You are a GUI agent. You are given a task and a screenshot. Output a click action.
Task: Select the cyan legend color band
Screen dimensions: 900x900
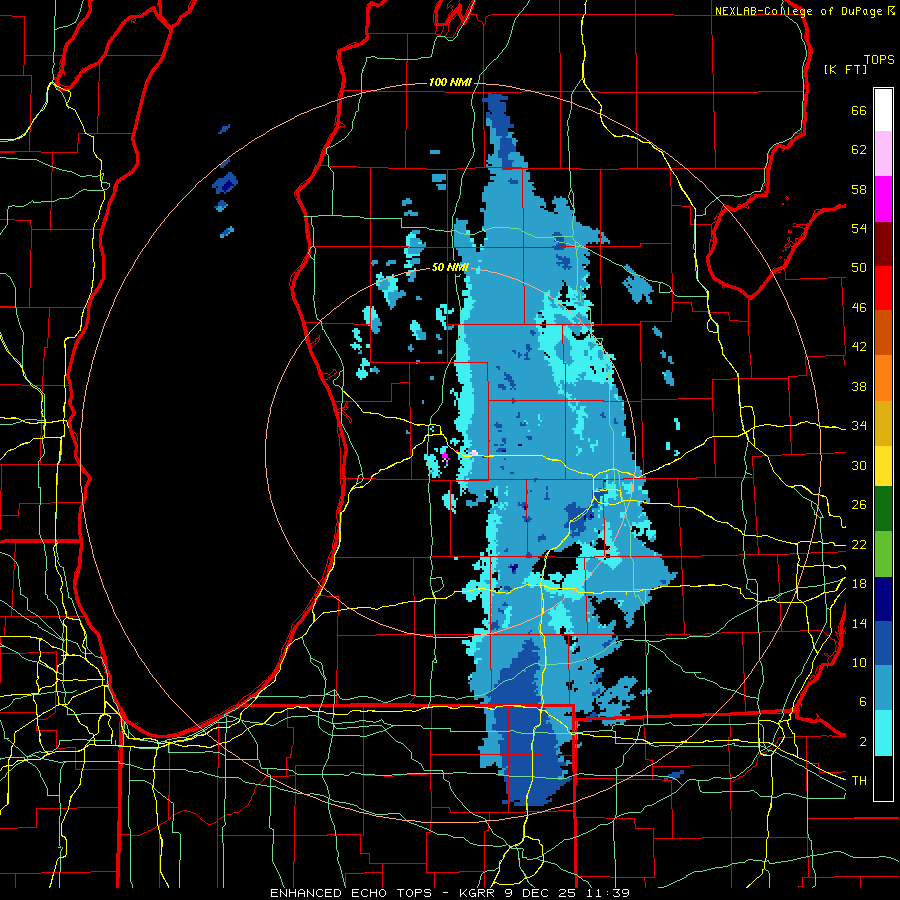coord(883,733)
